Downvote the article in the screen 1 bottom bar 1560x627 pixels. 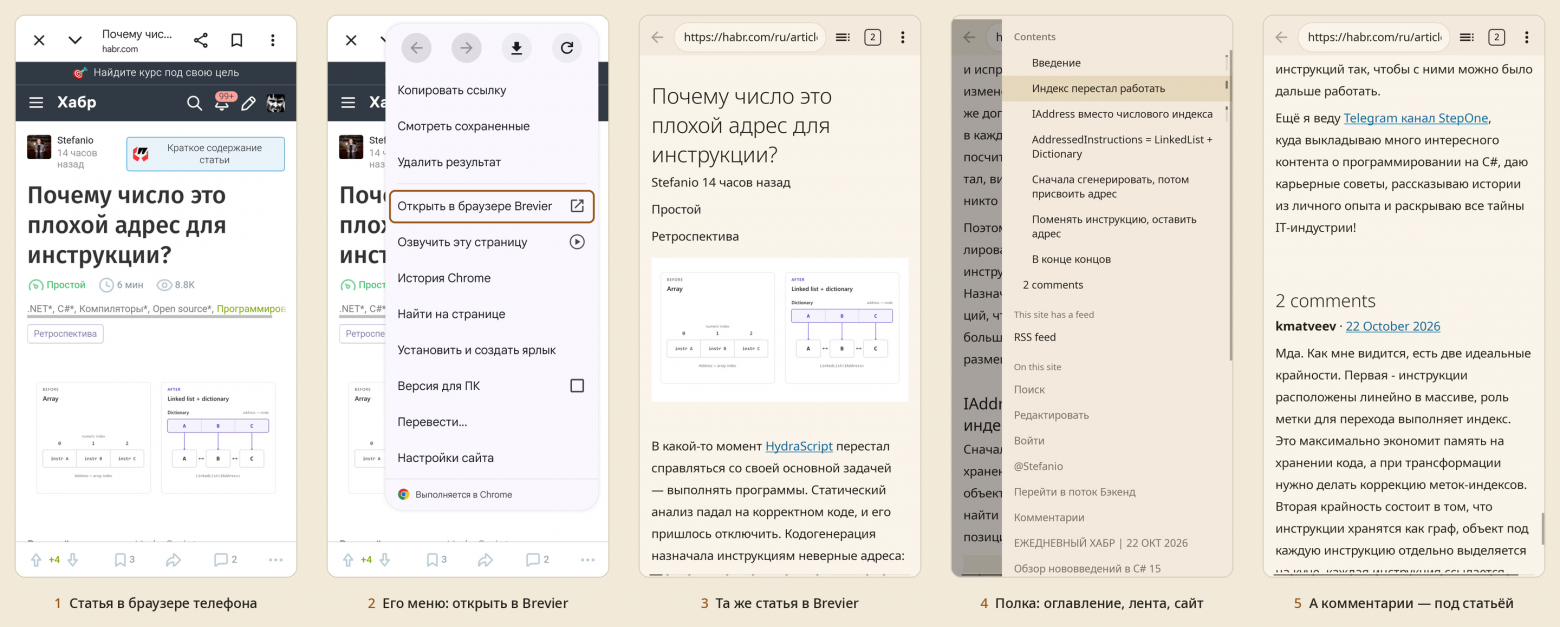pos(72,560)
